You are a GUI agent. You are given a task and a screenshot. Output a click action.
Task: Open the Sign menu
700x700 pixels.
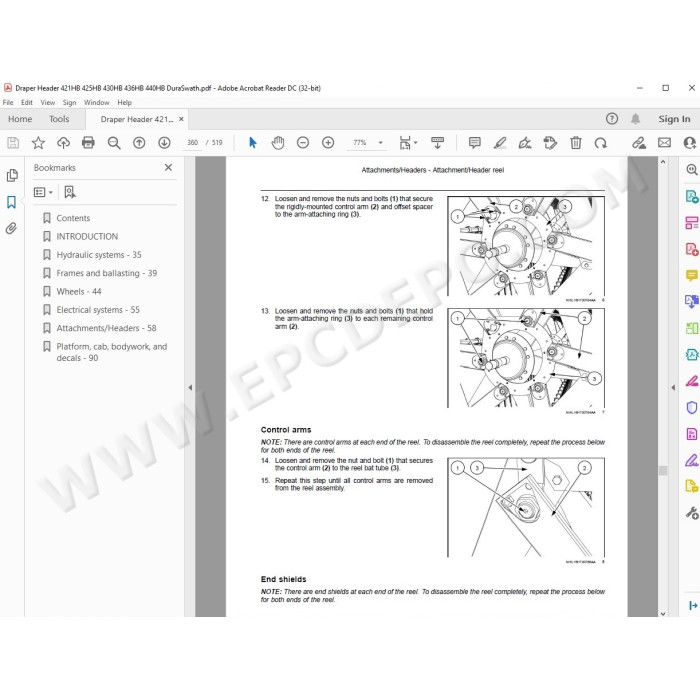click(69, 103)
